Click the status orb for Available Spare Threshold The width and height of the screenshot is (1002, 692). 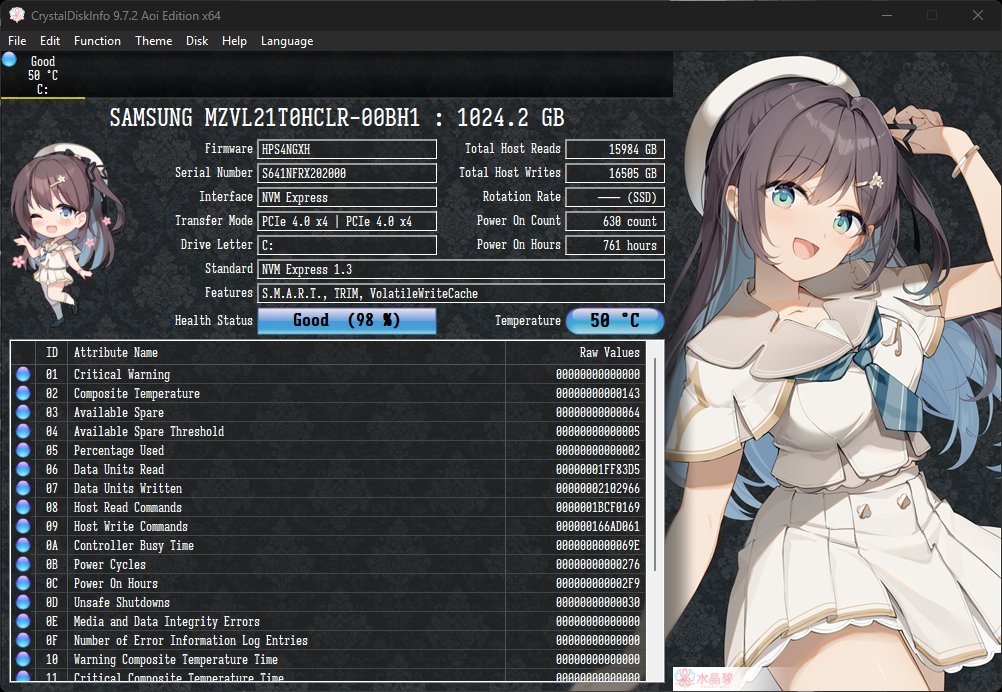(x=23, y=431)
